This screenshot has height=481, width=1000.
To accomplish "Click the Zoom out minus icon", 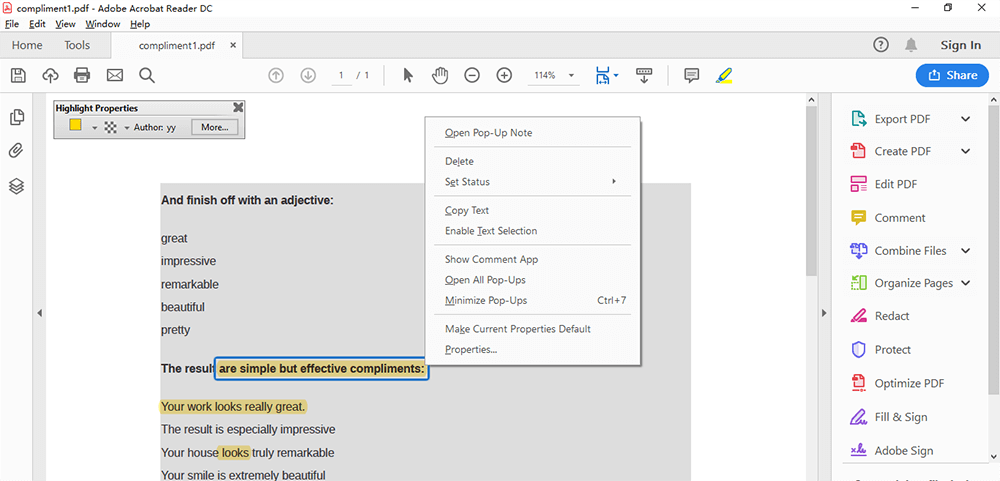I will coord(472,75).
